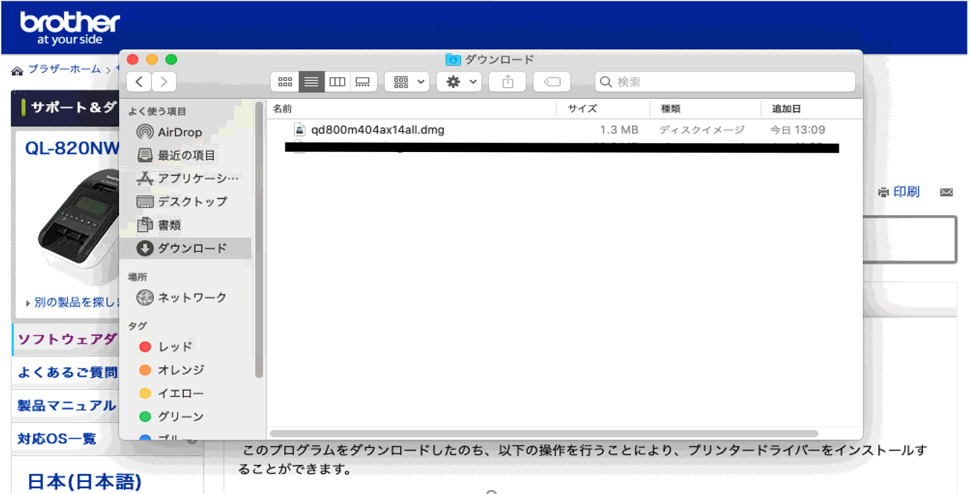Sort by 名前 column header

point(411,109)
